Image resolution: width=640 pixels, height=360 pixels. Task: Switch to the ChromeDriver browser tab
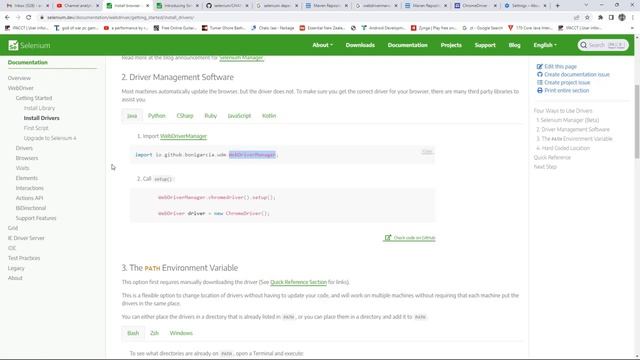pos(475,6)
